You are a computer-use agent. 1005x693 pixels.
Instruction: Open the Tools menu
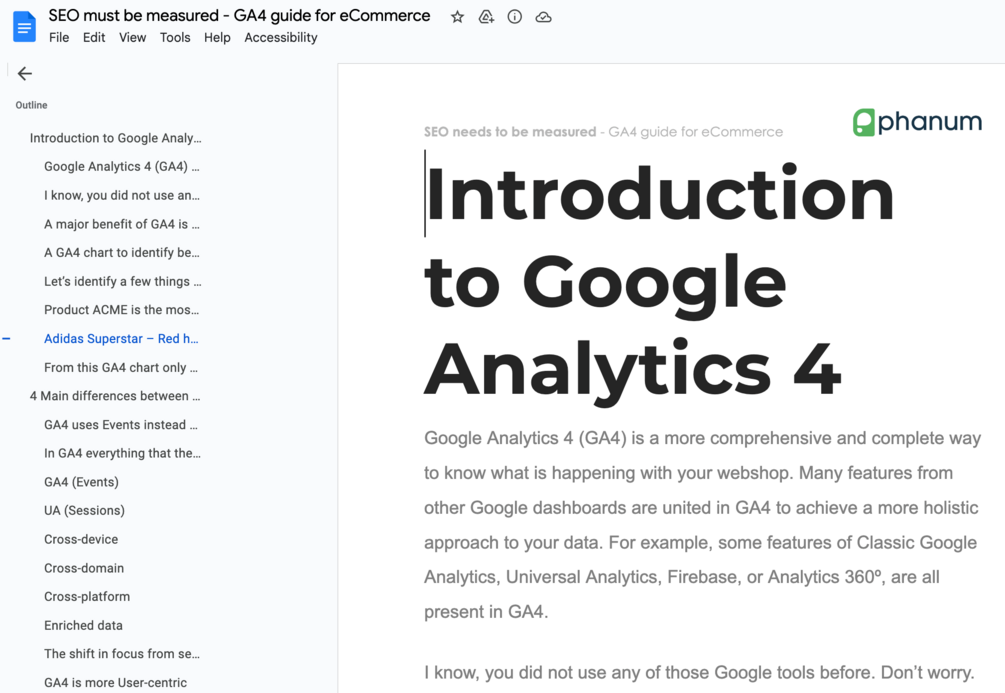click(175, 38)
